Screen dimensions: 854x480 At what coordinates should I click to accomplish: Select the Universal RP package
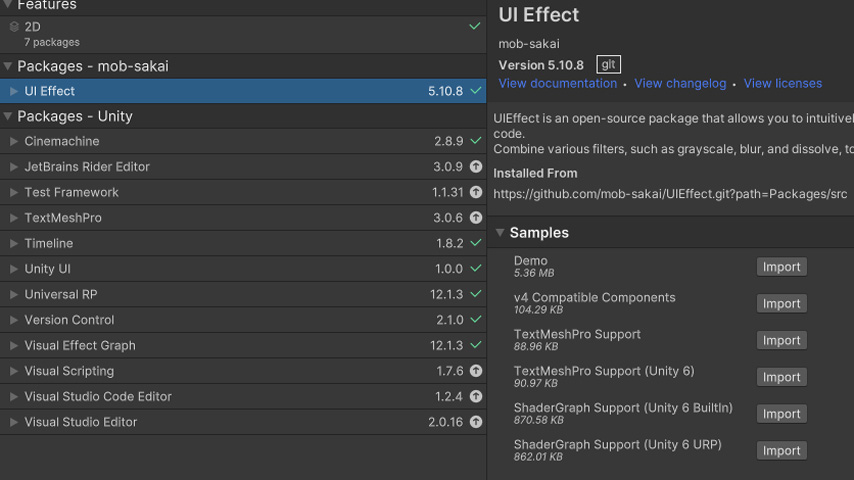pos(243,294)
